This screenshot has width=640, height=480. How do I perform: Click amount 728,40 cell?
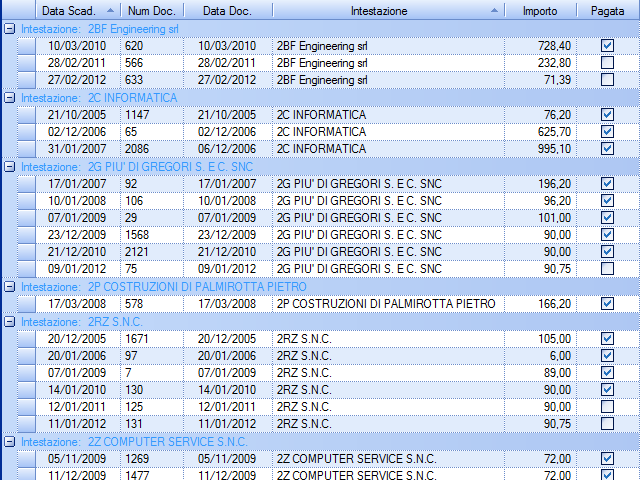click(540, 46)
